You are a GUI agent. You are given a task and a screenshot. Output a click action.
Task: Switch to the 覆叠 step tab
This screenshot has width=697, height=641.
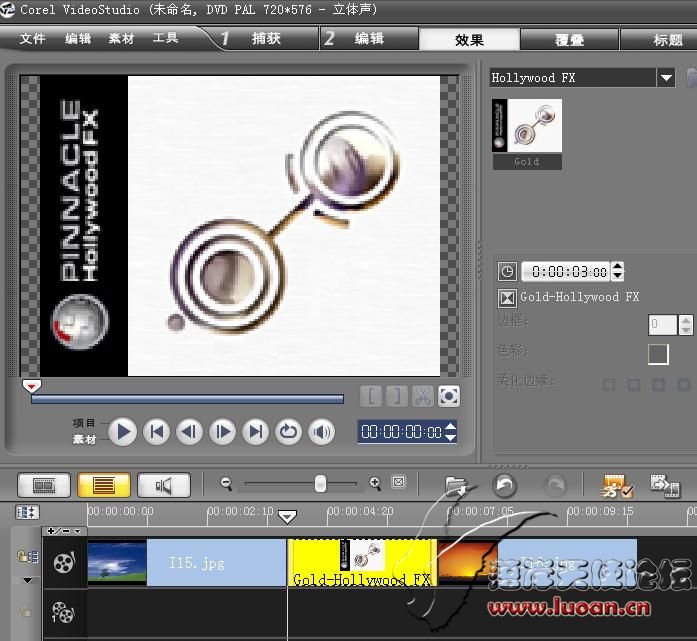pyautogui.click(x=569, y=40)
